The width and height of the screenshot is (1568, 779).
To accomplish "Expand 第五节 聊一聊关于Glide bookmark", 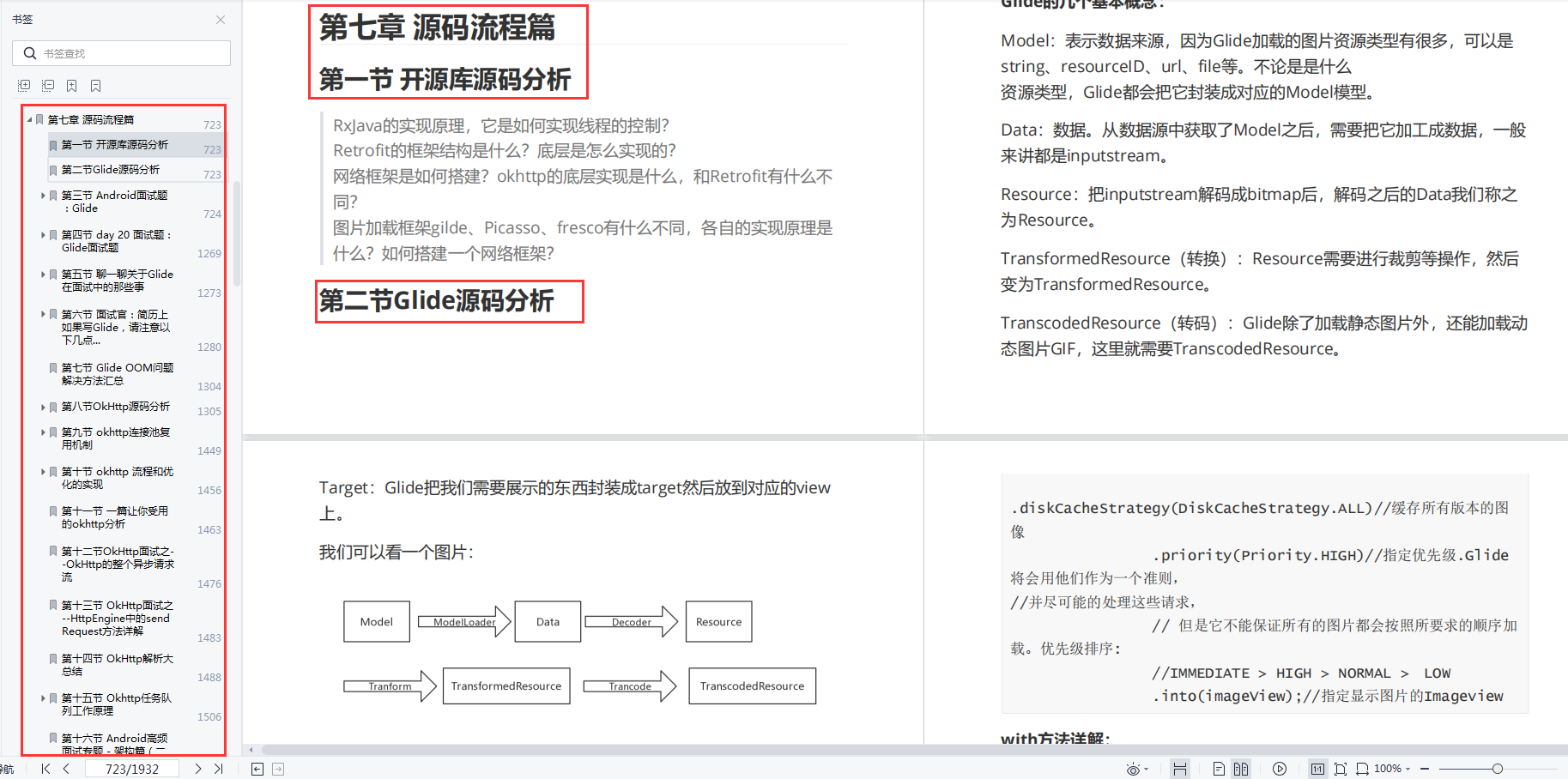I will pos(43,274).
